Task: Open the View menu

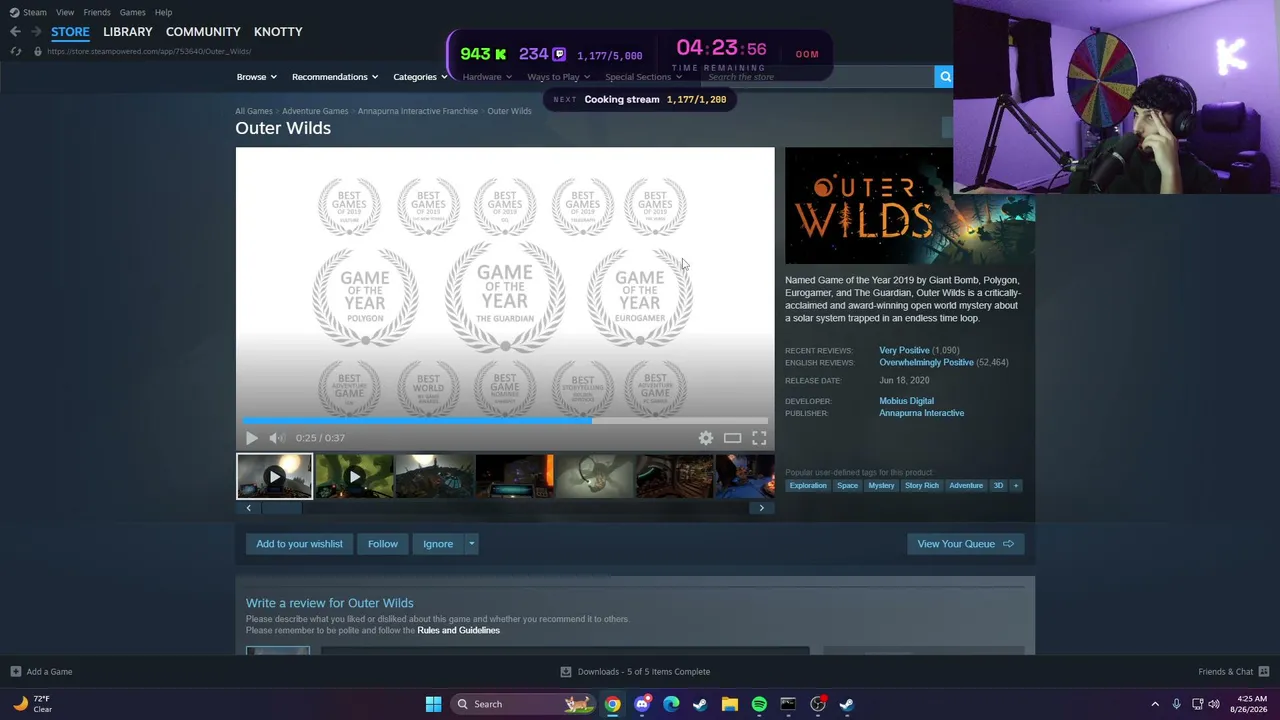Action: point(65,12)
